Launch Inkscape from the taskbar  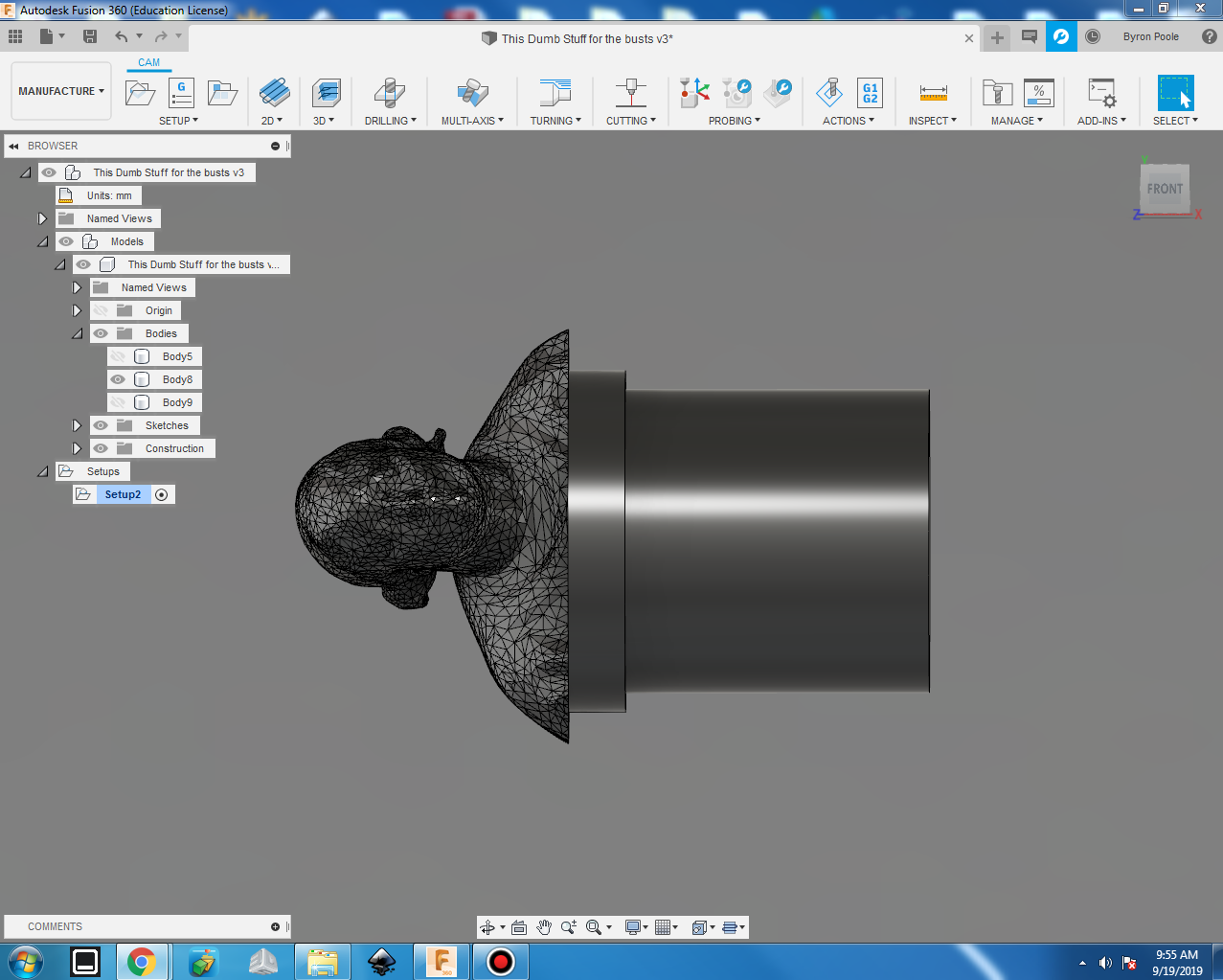[381, 961]
